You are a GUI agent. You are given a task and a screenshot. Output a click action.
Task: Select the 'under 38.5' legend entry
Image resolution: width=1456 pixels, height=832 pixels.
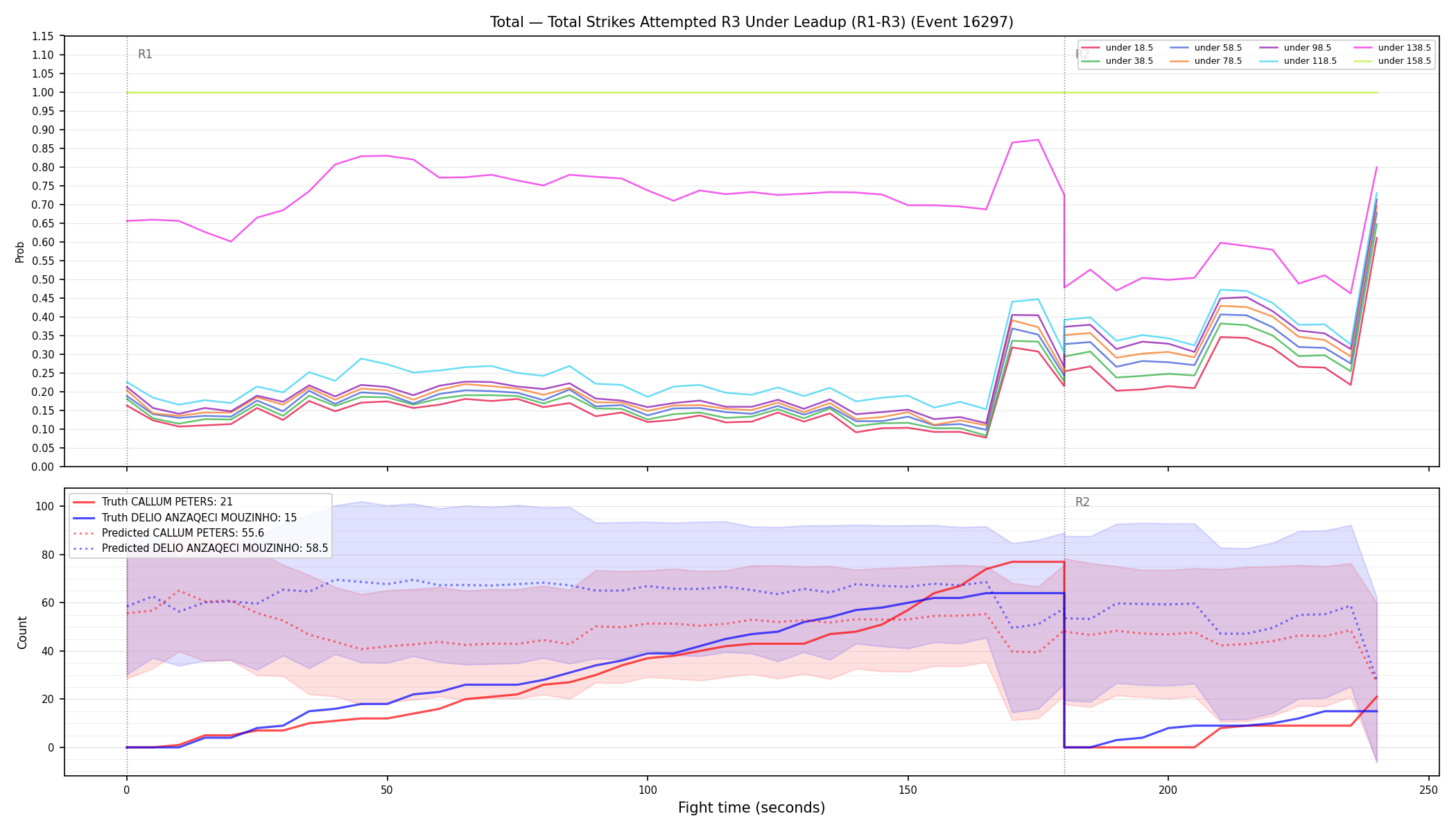(1117, 61)
